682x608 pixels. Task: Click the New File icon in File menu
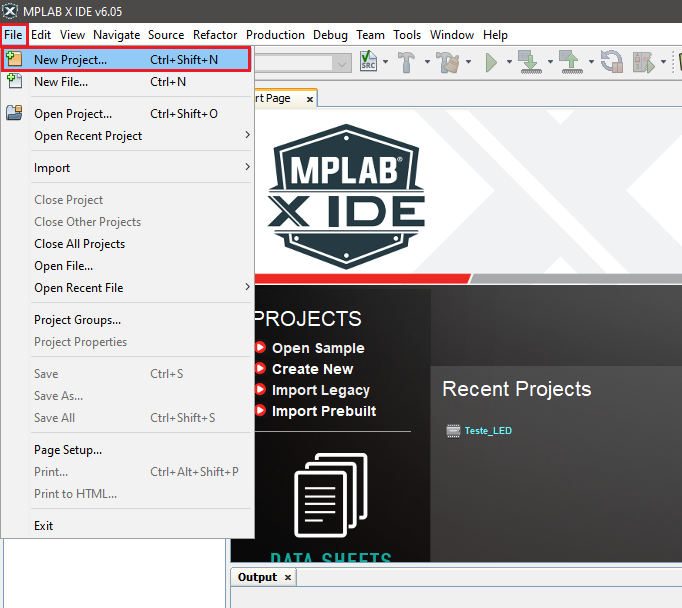[14, 81]
